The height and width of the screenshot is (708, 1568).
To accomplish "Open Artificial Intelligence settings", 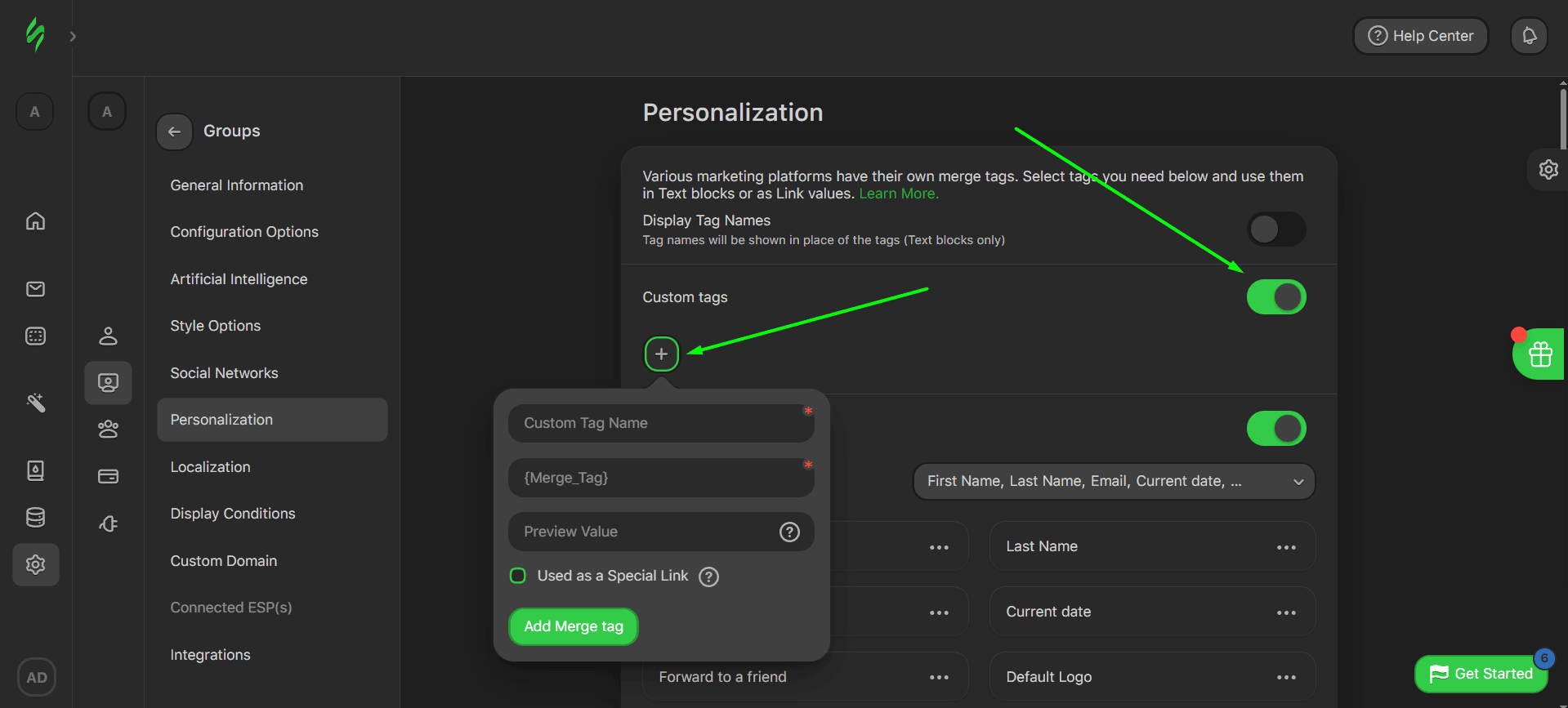I will pos(272,279).
